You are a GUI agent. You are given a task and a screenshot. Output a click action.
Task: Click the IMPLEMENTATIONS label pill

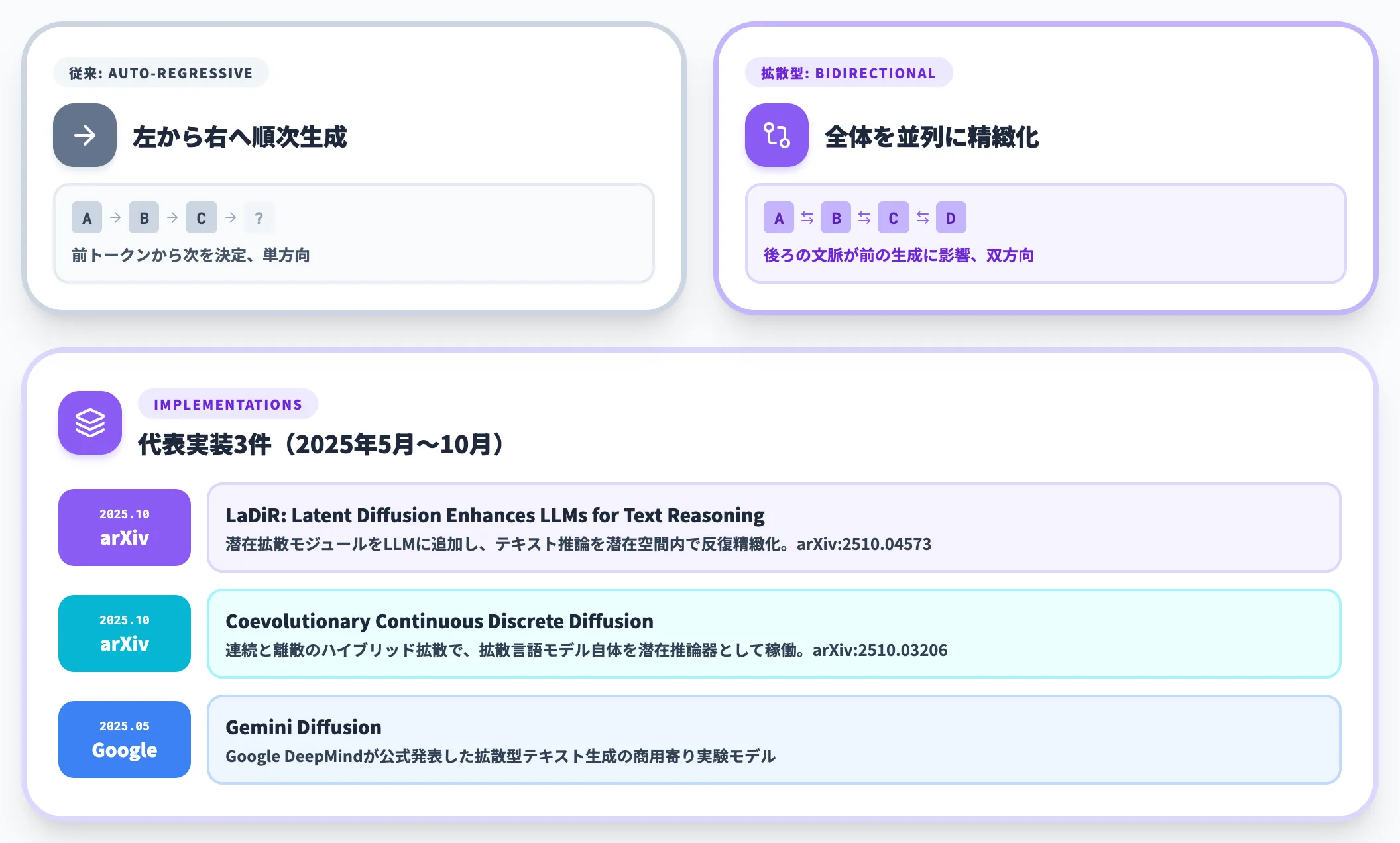click(228, 404)
